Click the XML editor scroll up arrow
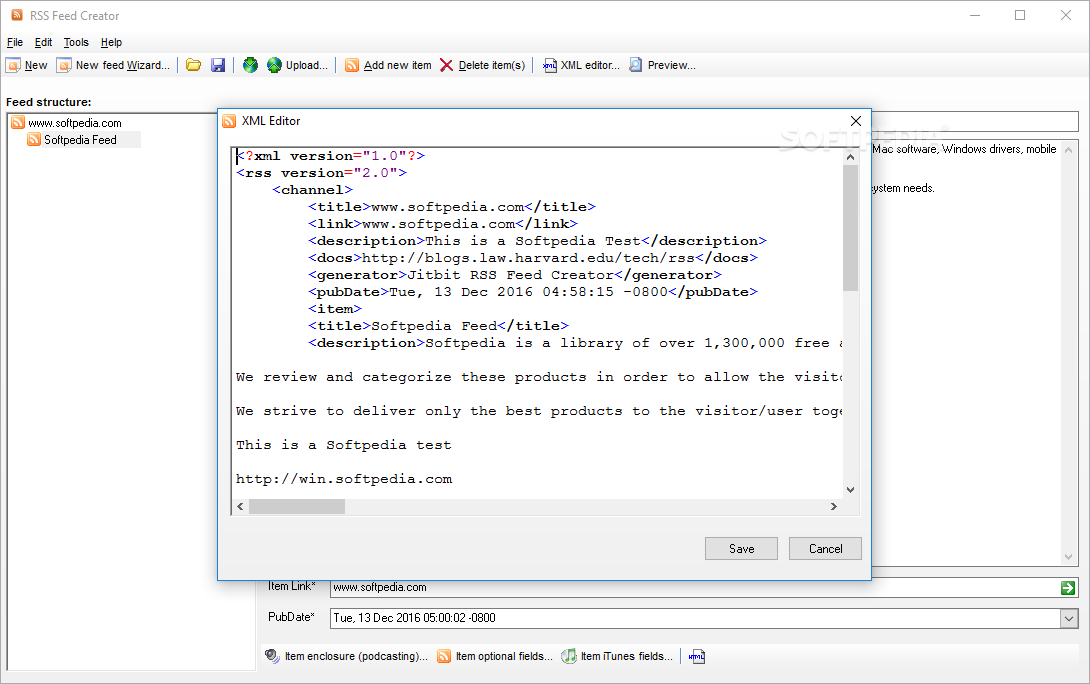This screenshot has width=1090, height=684. [x=850, y=157]
